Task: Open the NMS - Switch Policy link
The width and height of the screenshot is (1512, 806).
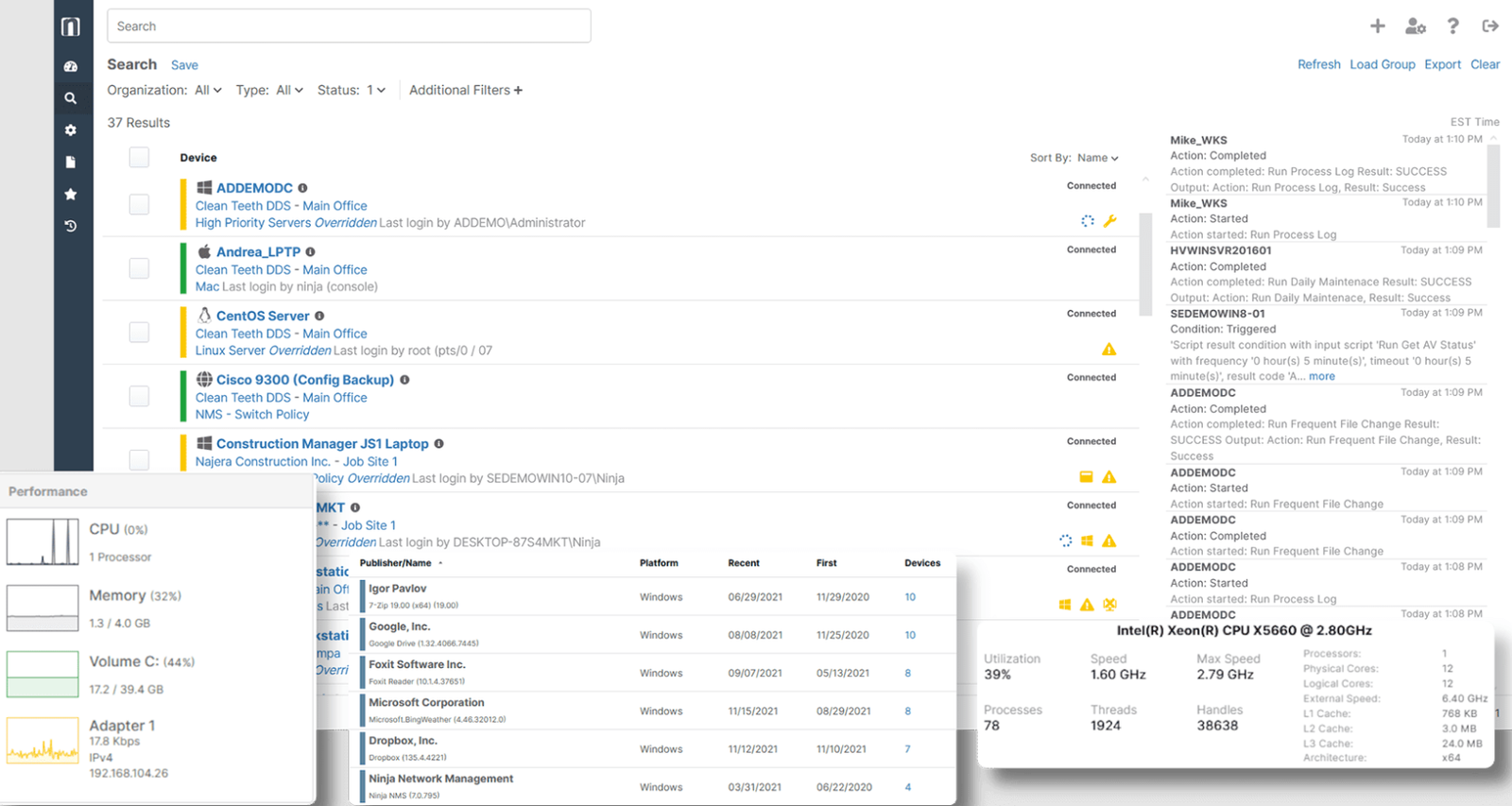Action: (x=252, y=415)
